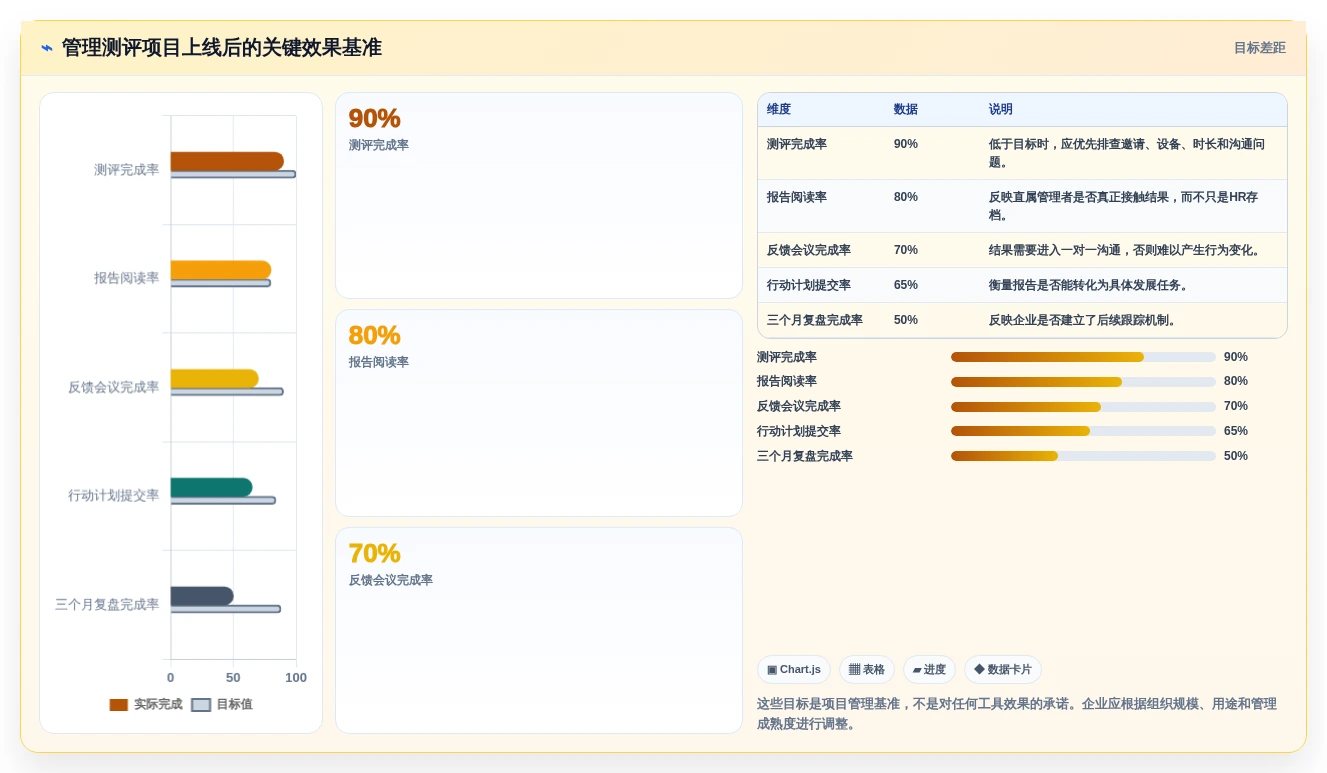Click the 三个月复盘完成率 dark bar in chart
Screen dimensions: 1327x773
202,596
